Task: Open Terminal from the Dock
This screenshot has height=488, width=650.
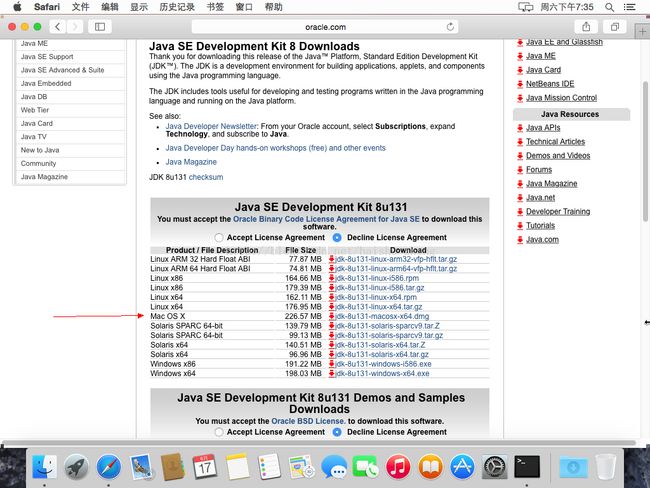Action: 527,466
